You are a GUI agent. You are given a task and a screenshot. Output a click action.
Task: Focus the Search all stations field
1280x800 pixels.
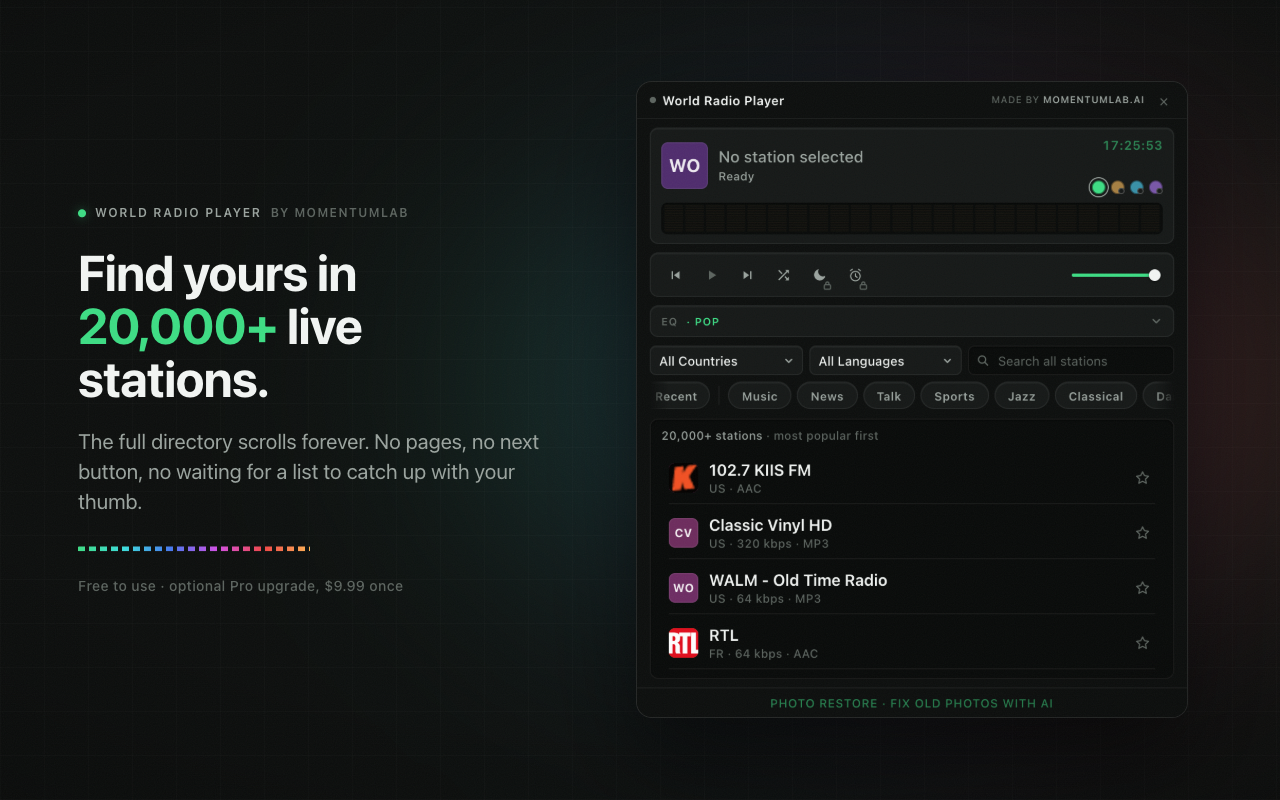[1071, 361]
